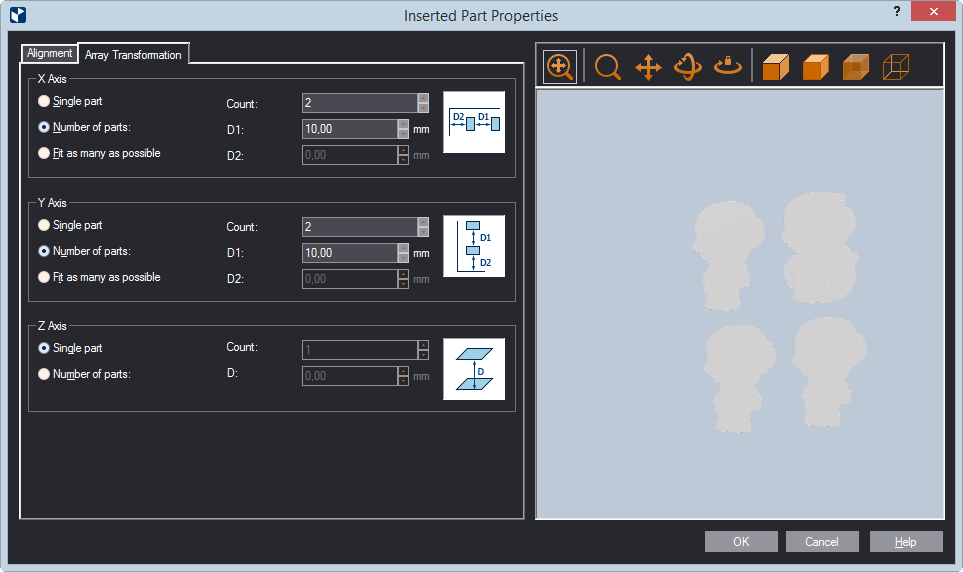Increase Y Axis D1 spinner up arrow
The width and height of the screenshot is (963, 572).
pos(404,248)
